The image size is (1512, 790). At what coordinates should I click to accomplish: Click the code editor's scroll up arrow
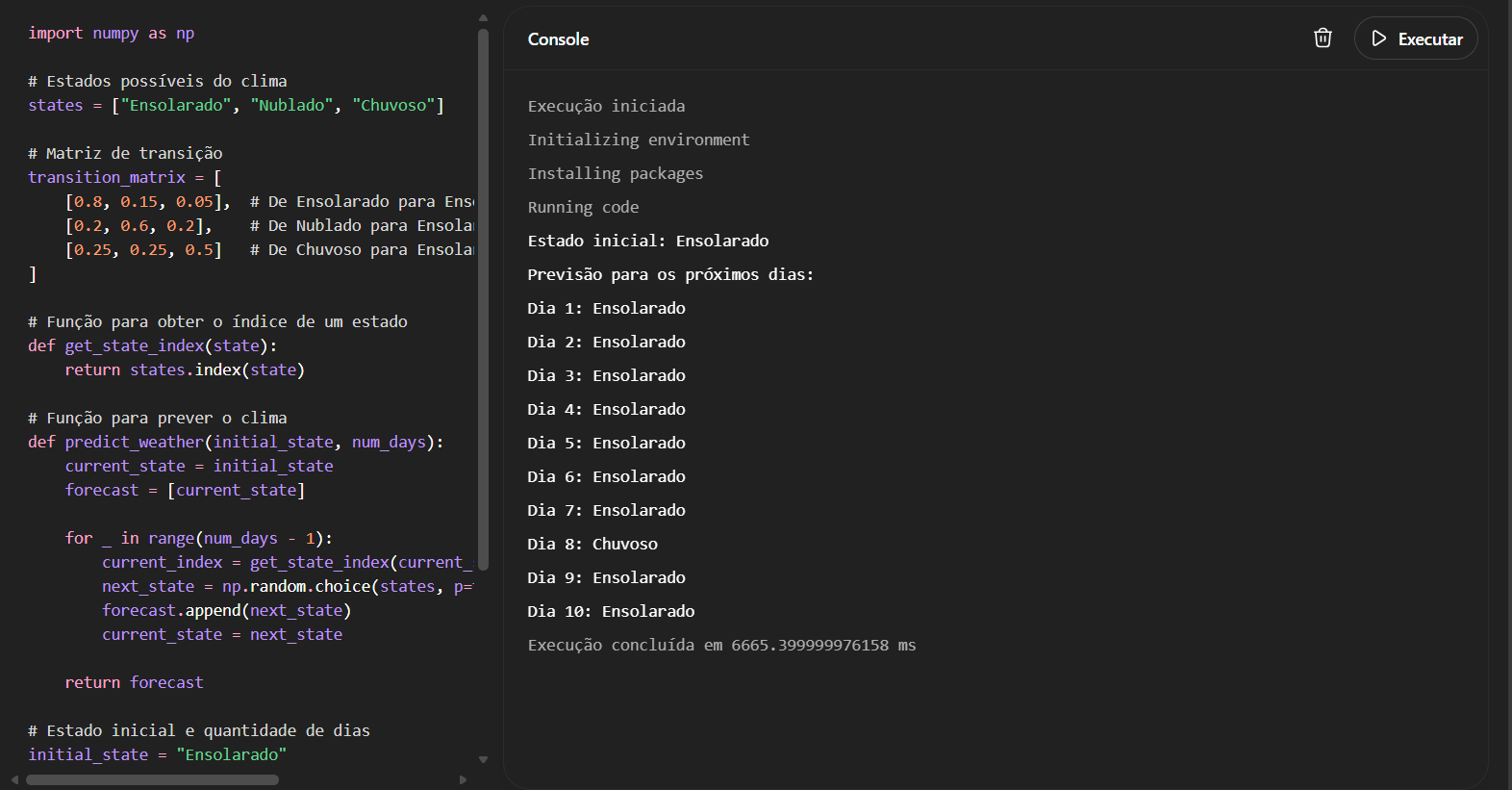483,17
